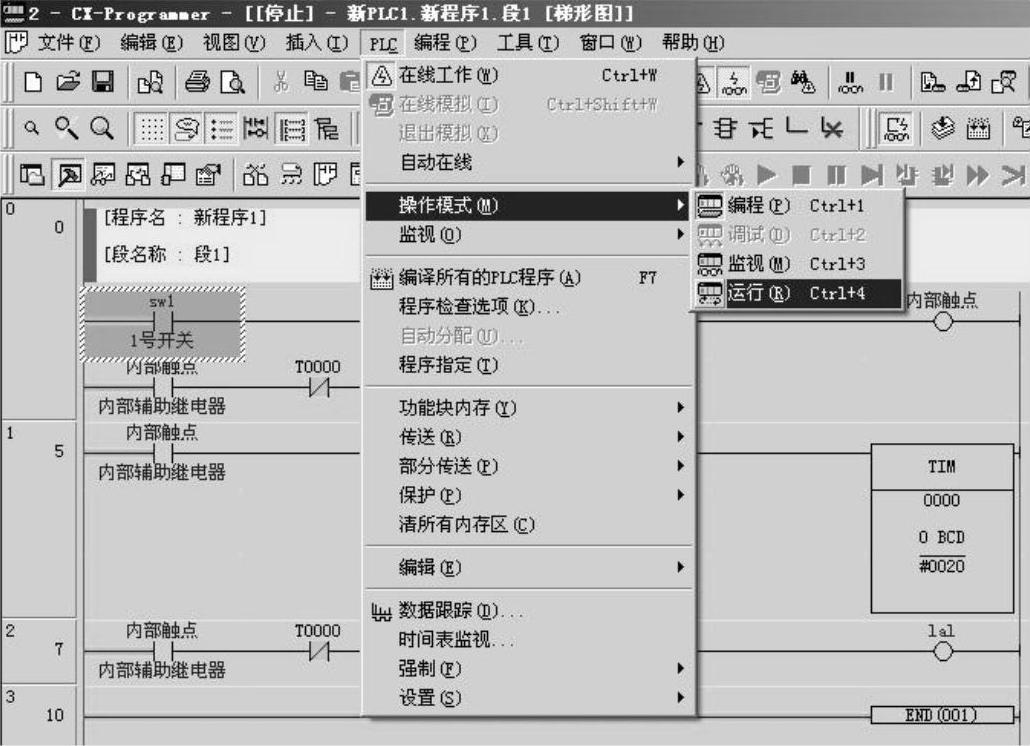Click the stop square icon in simulation toolbar
Viewport: 1030px width, 746px height.
801,175
